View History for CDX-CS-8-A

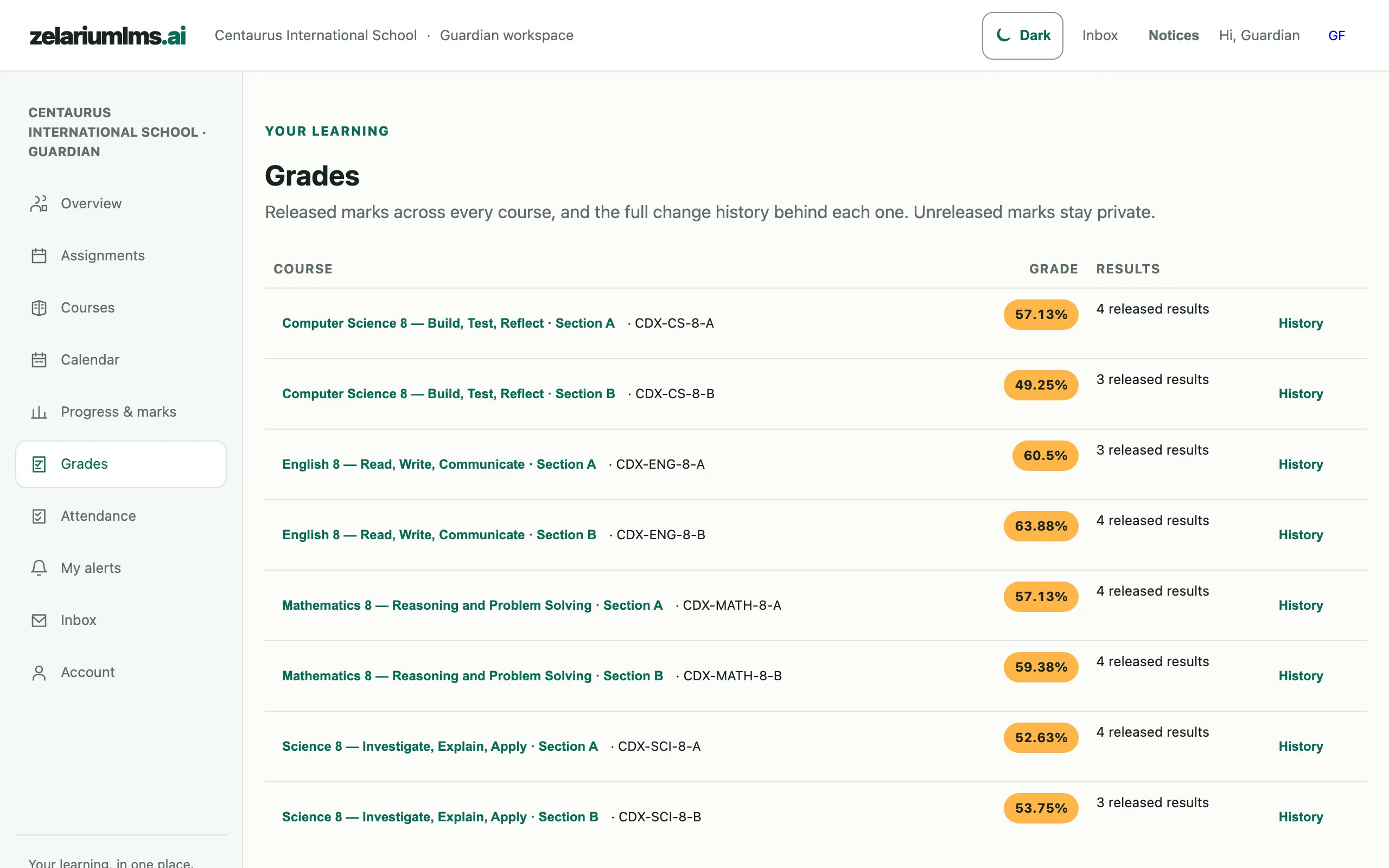(x=1301, y=323)
